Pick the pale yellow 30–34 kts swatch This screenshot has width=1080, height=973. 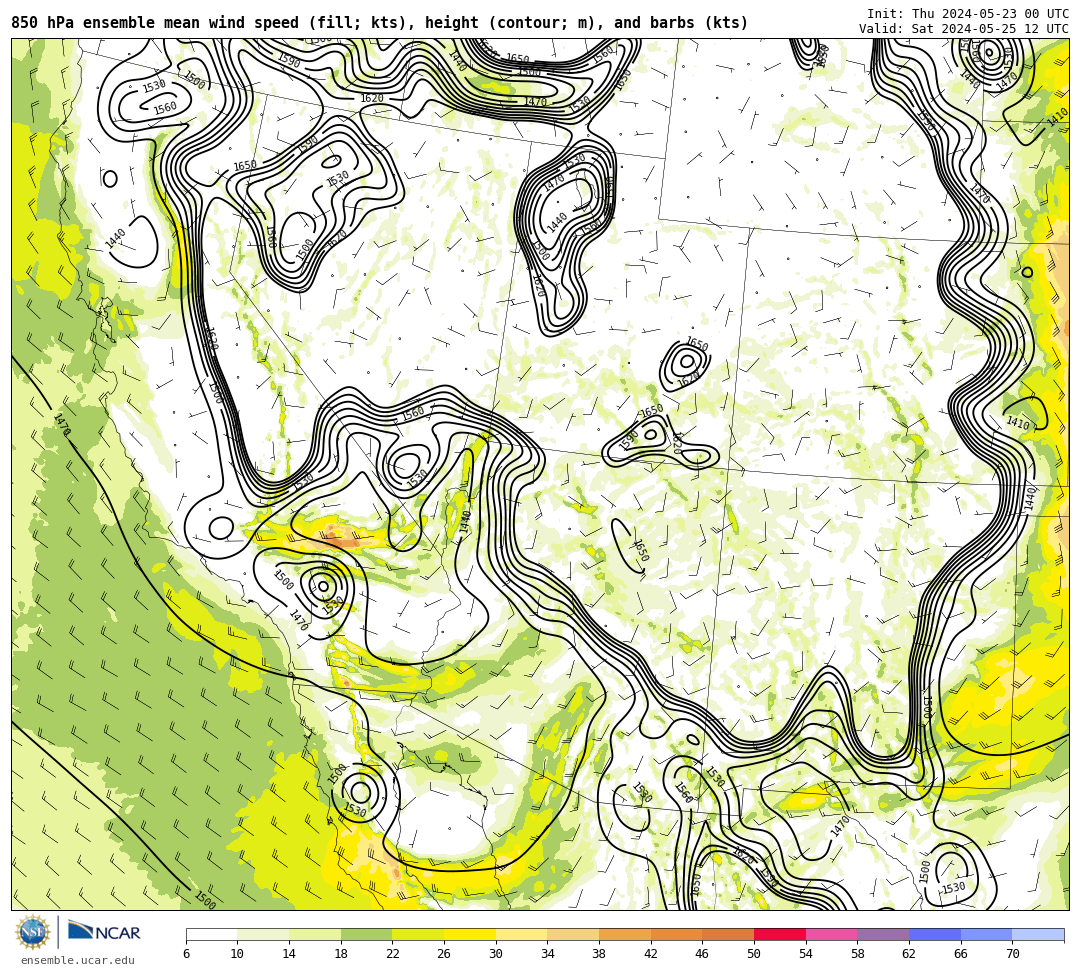click(x=521, y=934)
